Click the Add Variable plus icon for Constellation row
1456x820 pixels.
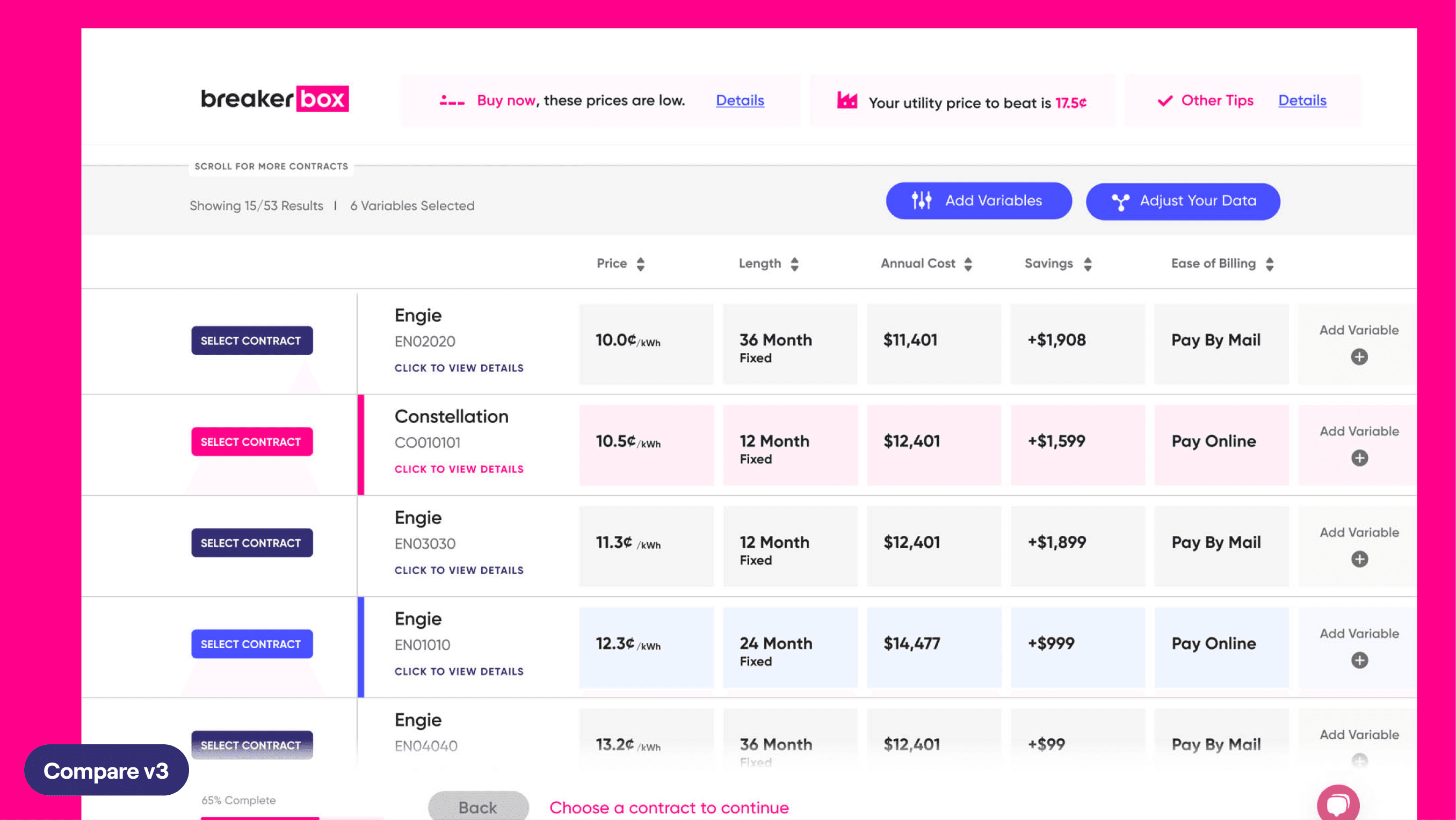pos(1359,458)
